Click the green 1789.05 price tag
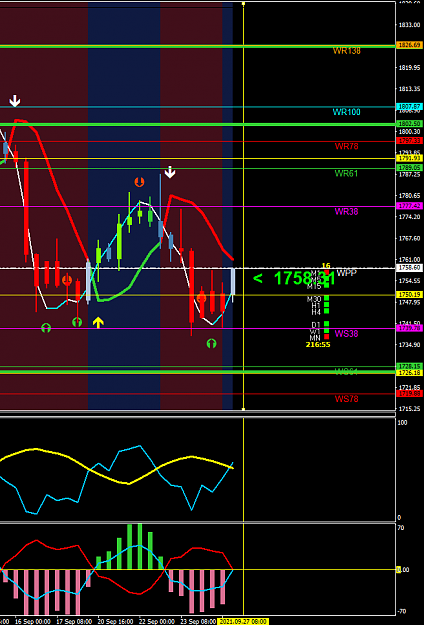424x625 pixels. 408,167
